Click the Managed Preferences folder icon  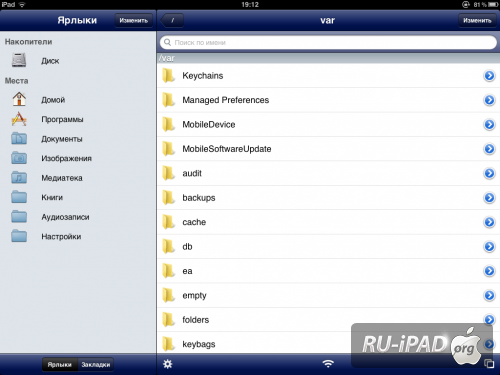(168, 100)
